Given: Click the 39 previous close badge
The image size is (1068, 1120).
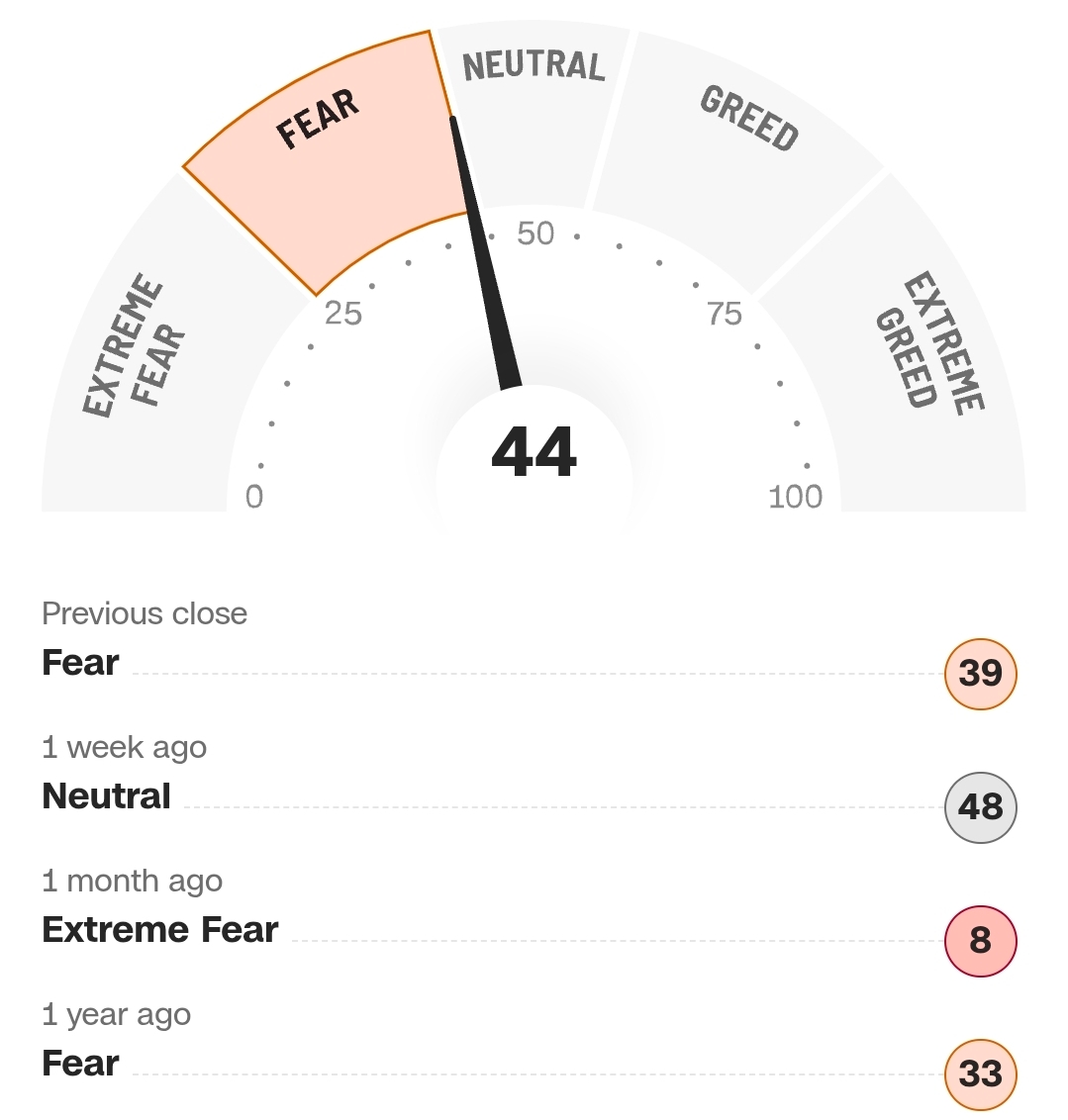Looking at the screenshot, I should click(980, 674).
